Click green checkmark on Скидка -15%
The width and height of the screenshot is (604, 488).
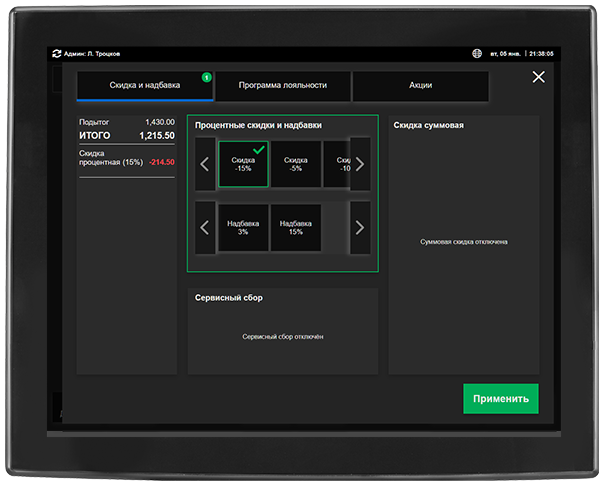tap(259, 149)
